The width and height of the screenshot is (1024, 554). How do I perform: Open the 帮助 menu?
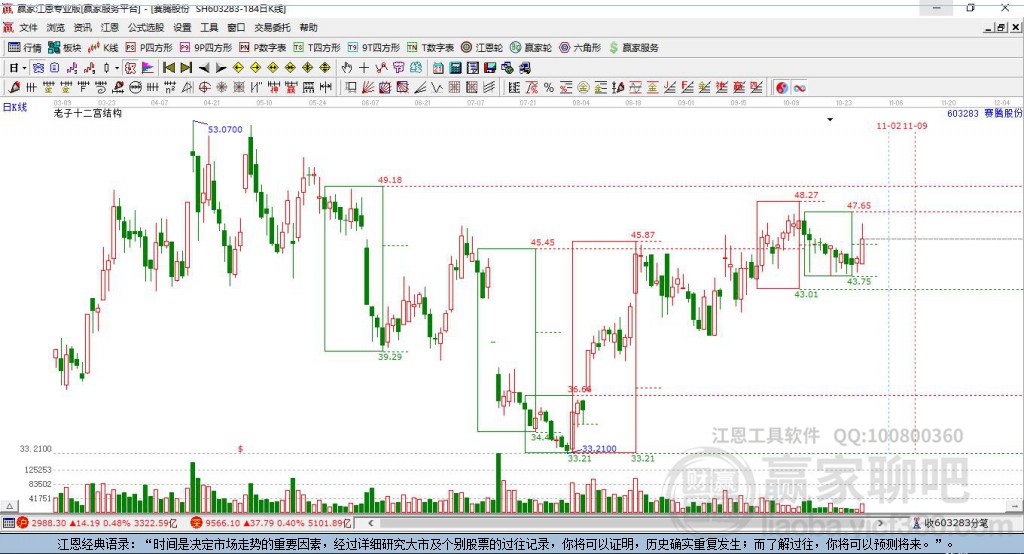308,27
